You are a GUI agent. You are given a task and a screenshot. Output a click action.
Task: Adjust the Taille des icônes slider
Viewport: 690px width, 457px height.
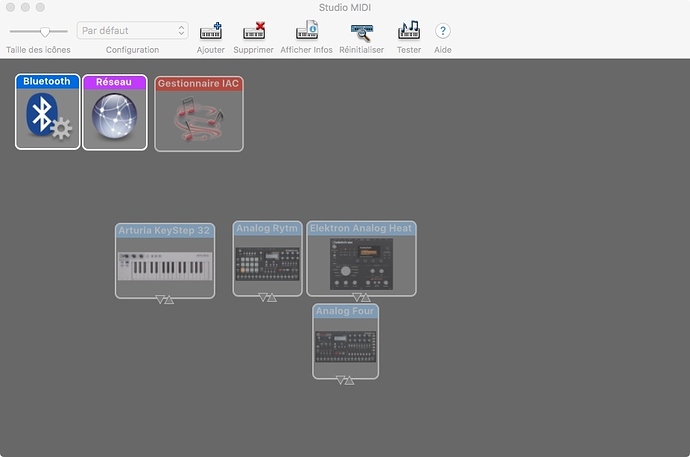point(45,31)
